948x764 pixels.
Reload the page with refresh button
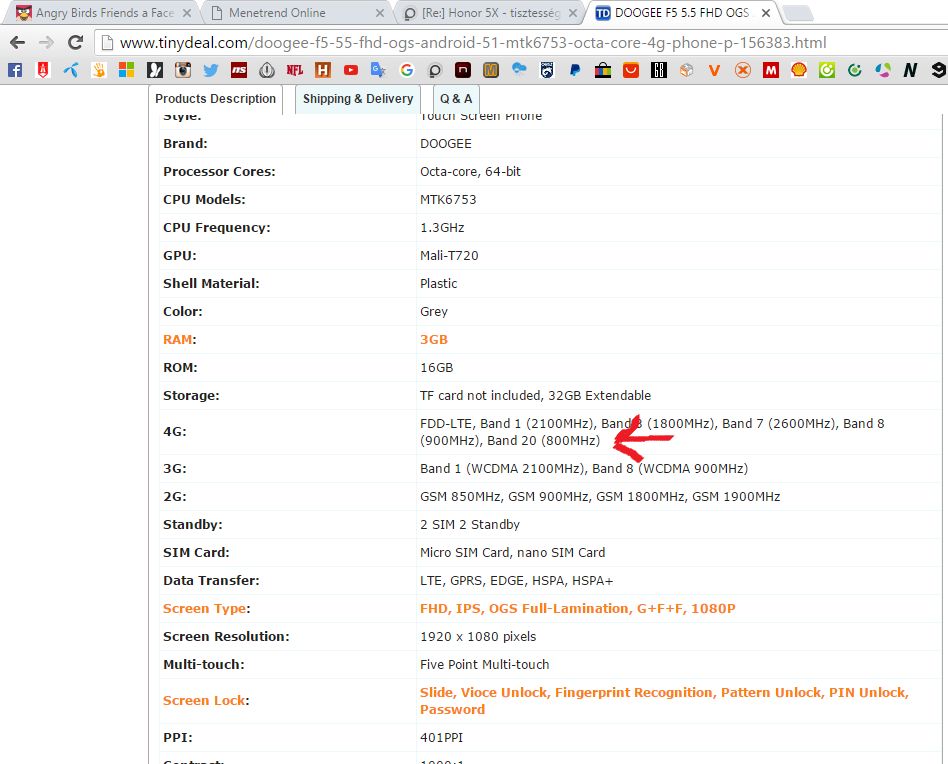75,42
